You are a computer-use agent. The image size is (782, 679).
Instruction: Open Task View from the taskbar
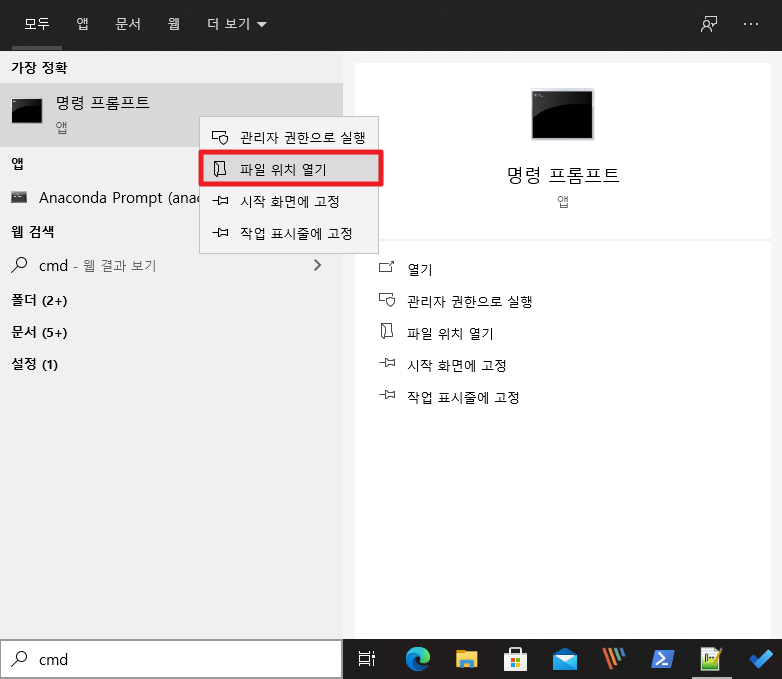[367, 659]
